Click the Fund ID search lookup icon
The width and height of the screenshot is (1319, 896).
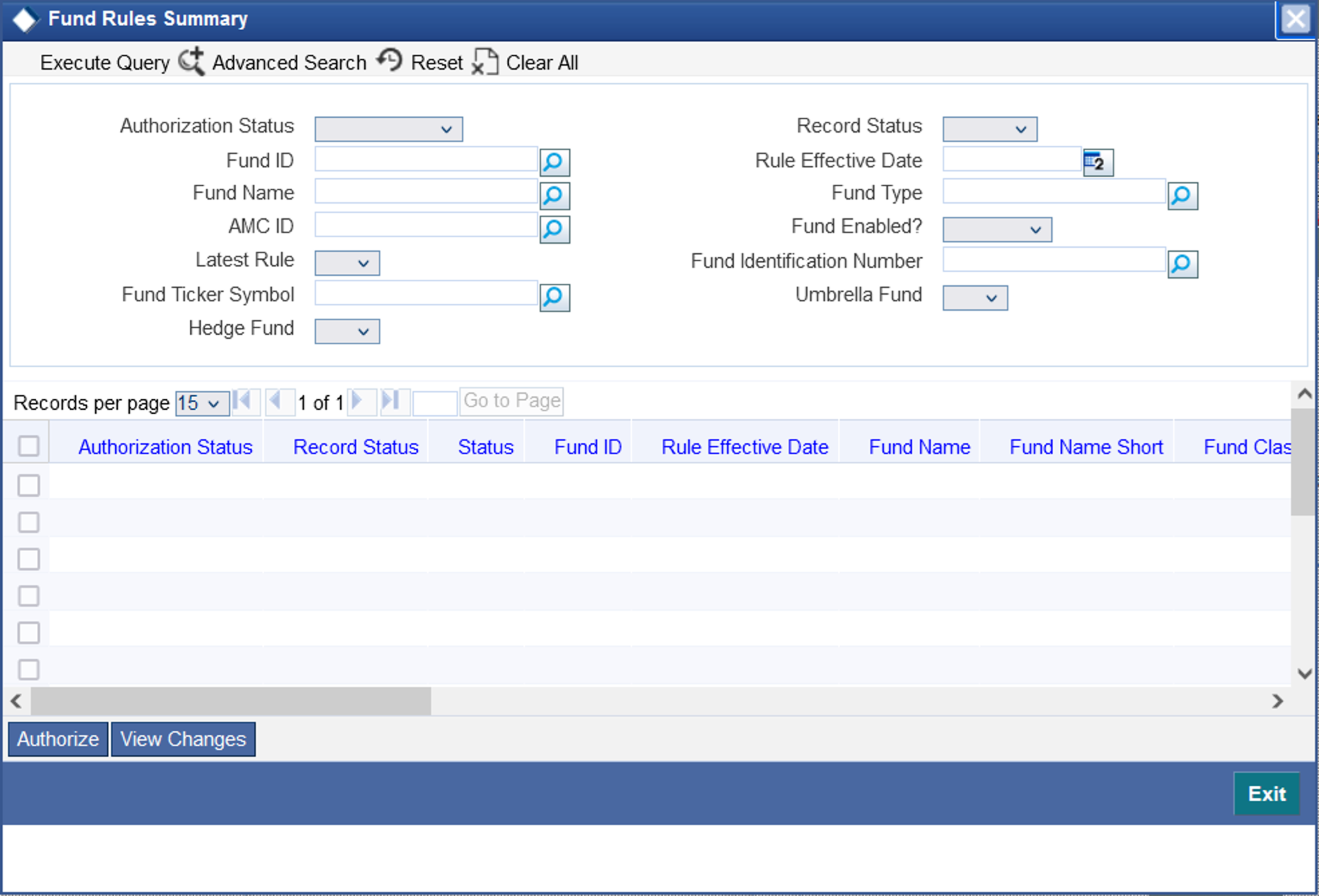554,162
